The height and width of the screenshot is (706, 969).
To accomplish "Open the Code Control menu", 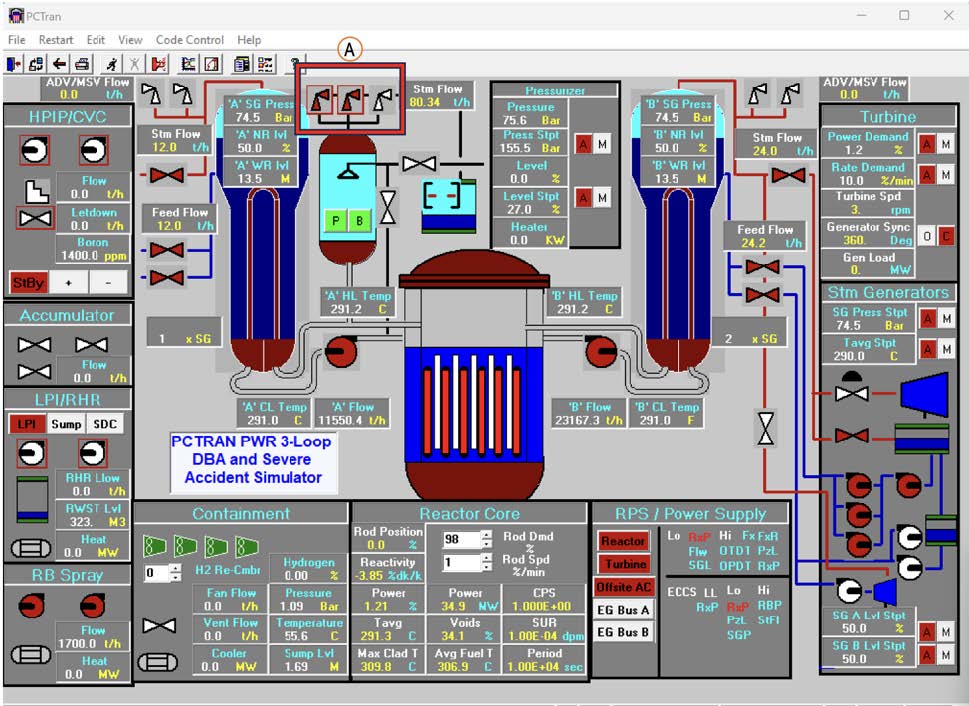I will 190,40.
